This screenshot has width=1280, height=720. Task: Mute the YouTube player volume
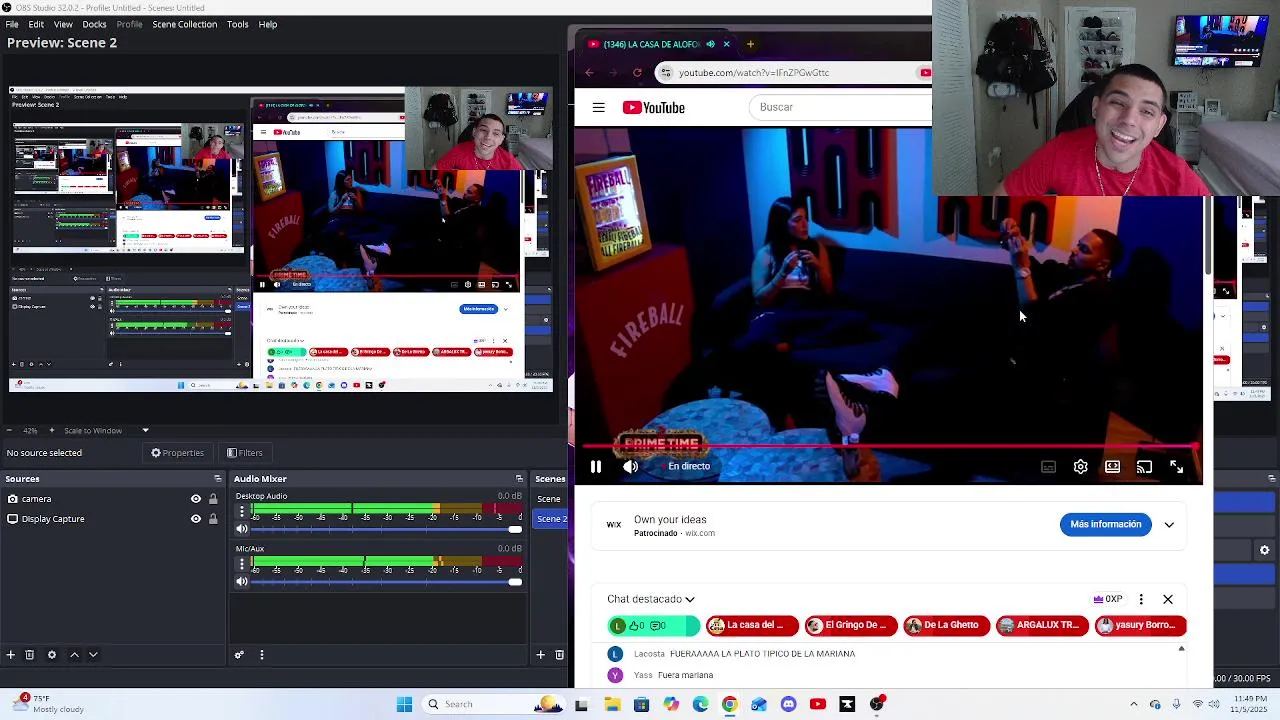coord(630,467)
